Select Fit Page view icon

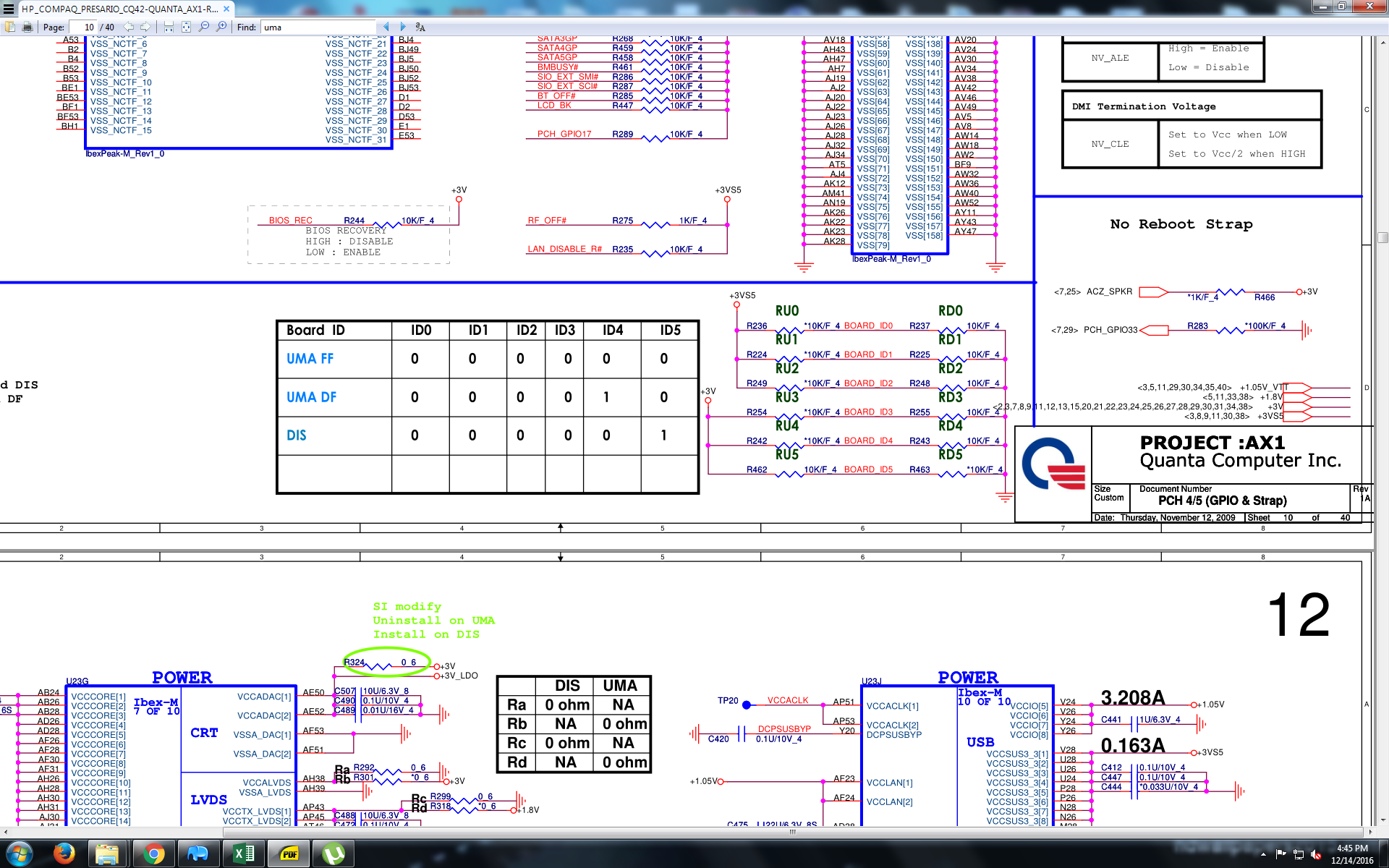186,27
